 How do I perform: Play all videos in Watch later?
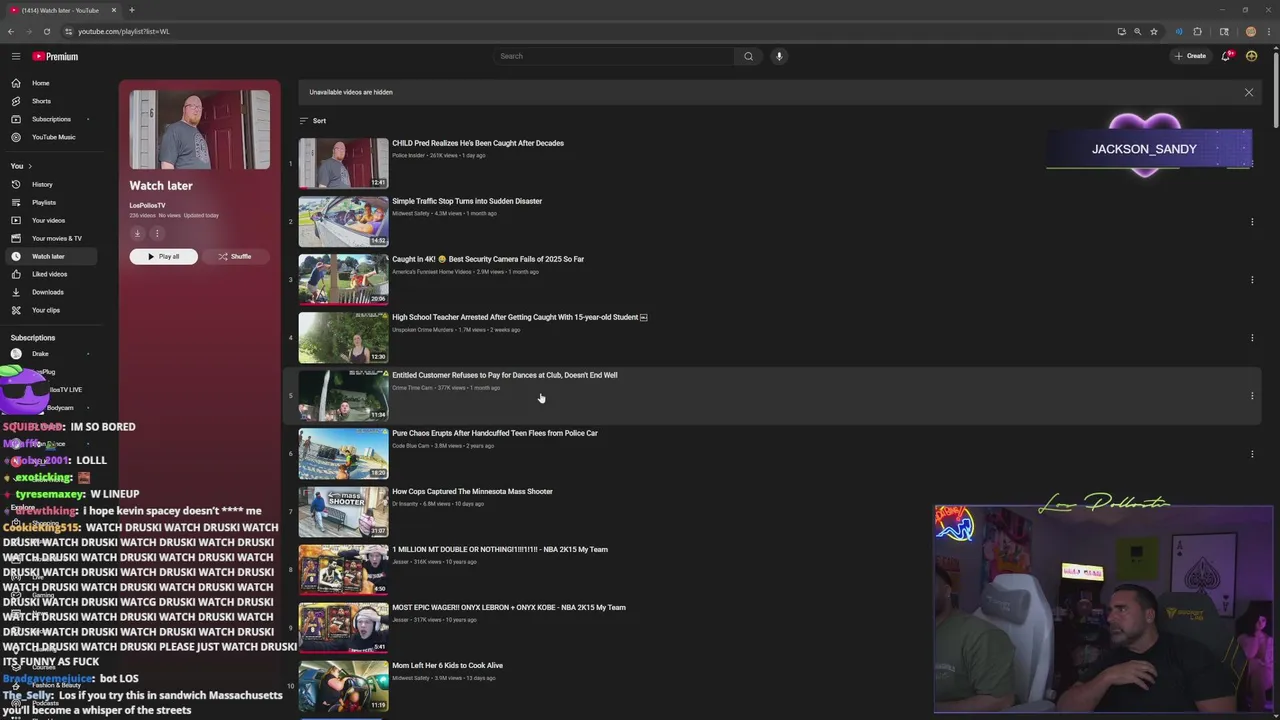tap(163, 256)
